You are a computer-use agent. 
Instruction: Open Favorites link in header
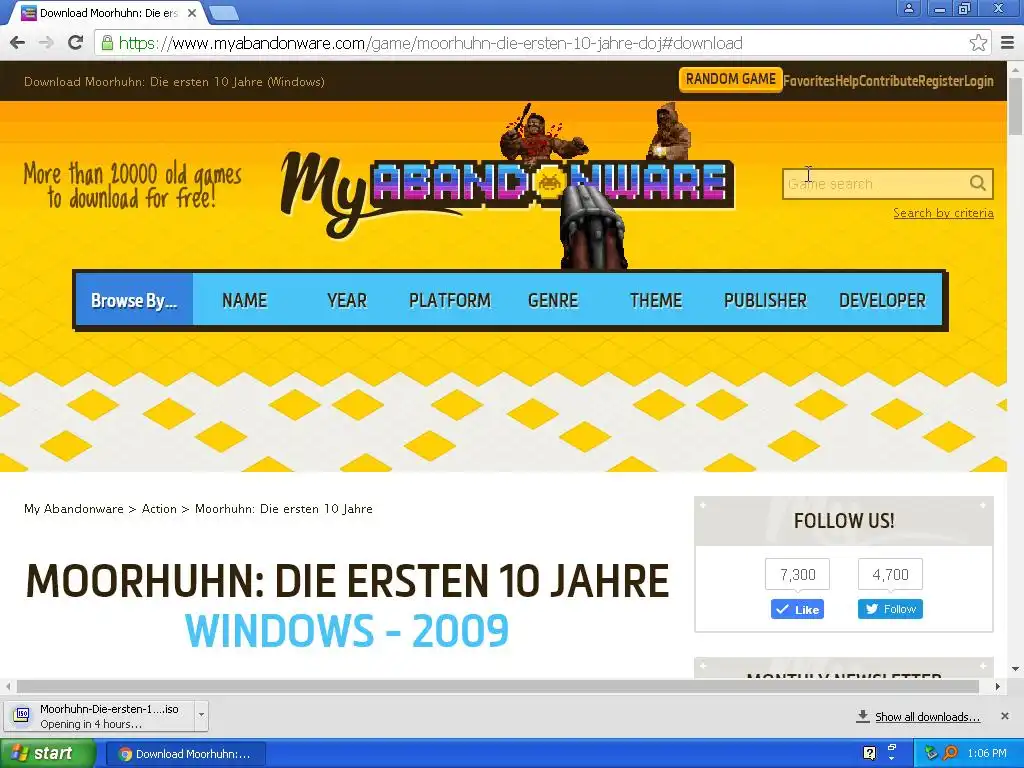[x=808, y=81]
